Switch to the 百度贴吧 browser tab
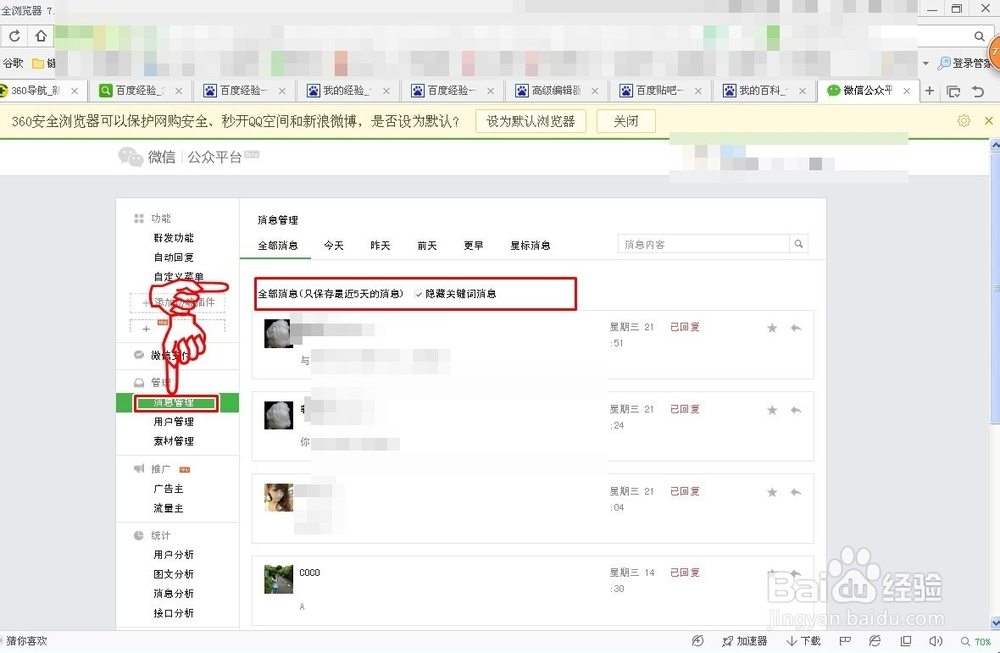This screenshot has height=653, width=1000. [659, 91]
